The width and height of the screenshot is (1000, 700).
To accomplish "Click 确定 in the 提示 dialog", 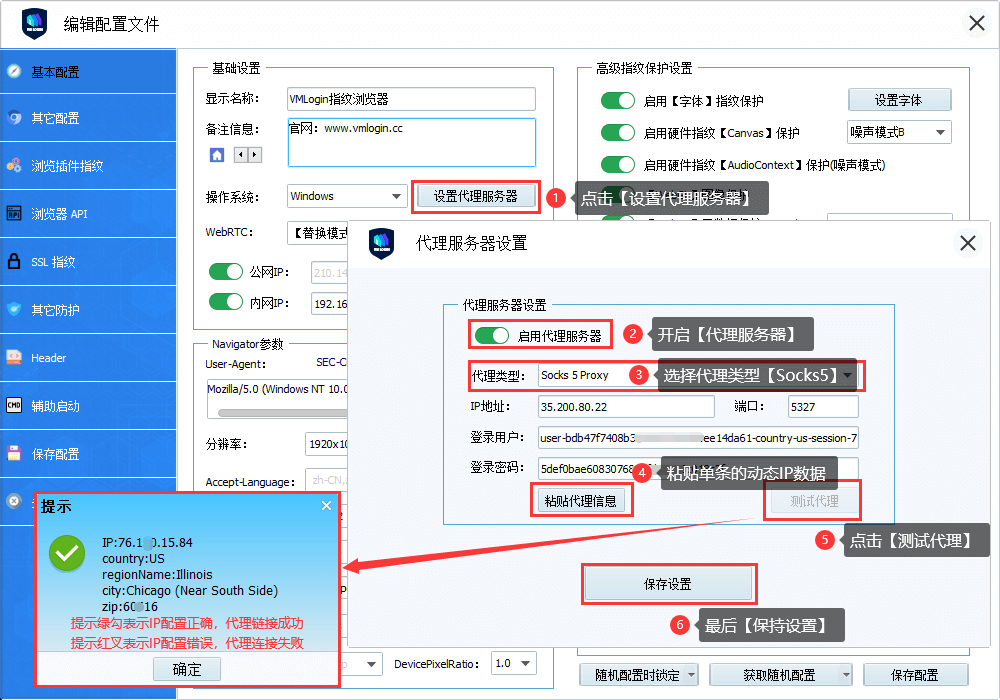I will pyautogui.click(x=187, y=669).
